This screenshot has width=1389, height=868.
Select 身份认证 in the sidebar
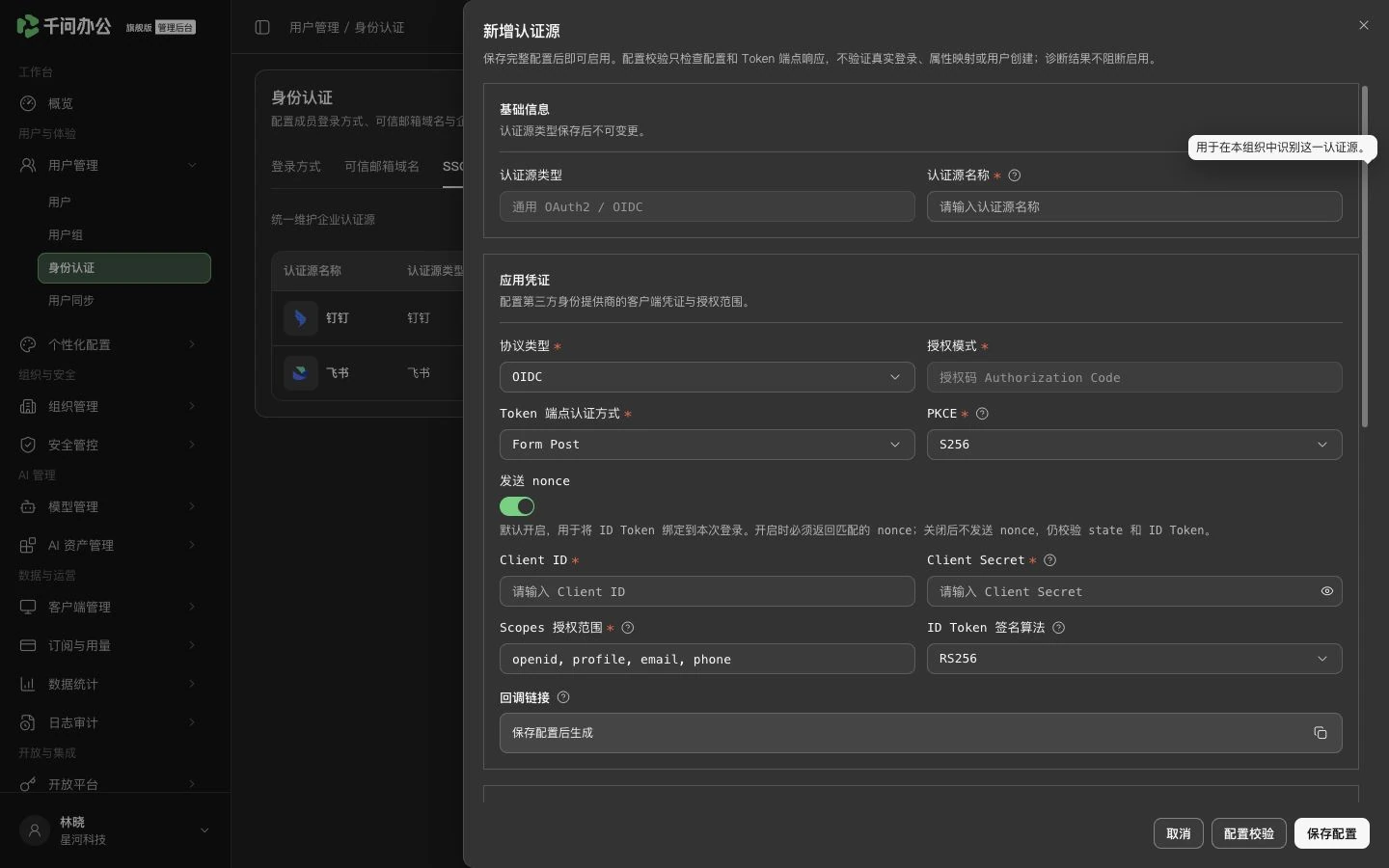pos(123,268)
